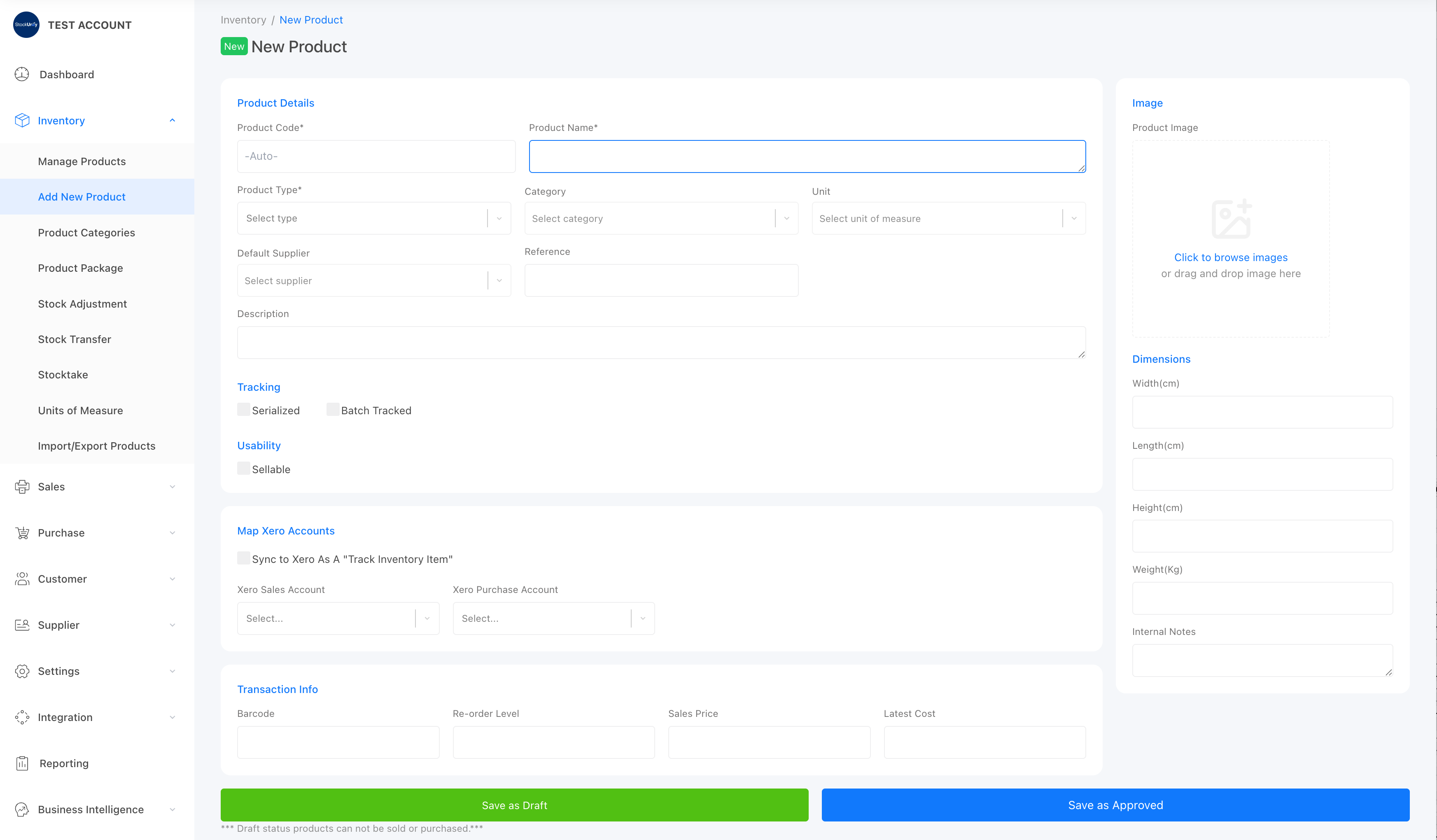Focus the Barcode input field
The image size is (1437, 840).
coord(338,742)
